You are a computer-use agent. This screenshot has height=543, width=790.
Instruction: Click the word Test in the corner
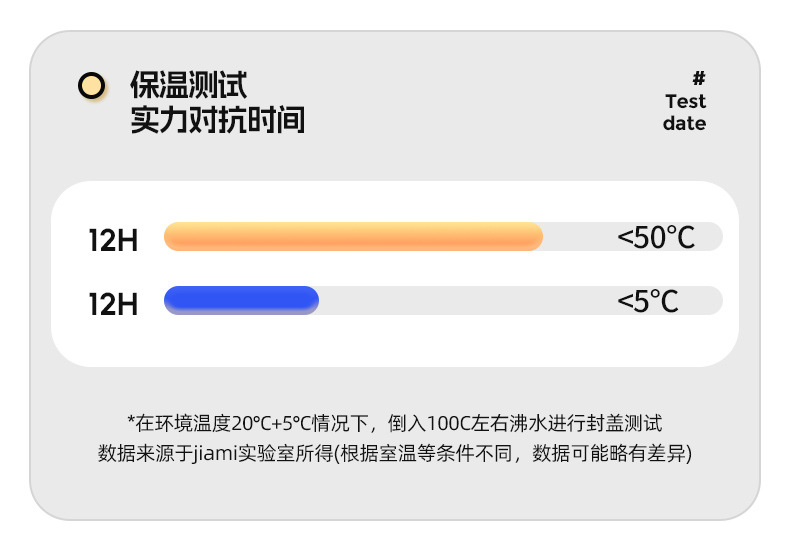pyautogui.click(x=685, y=101)
